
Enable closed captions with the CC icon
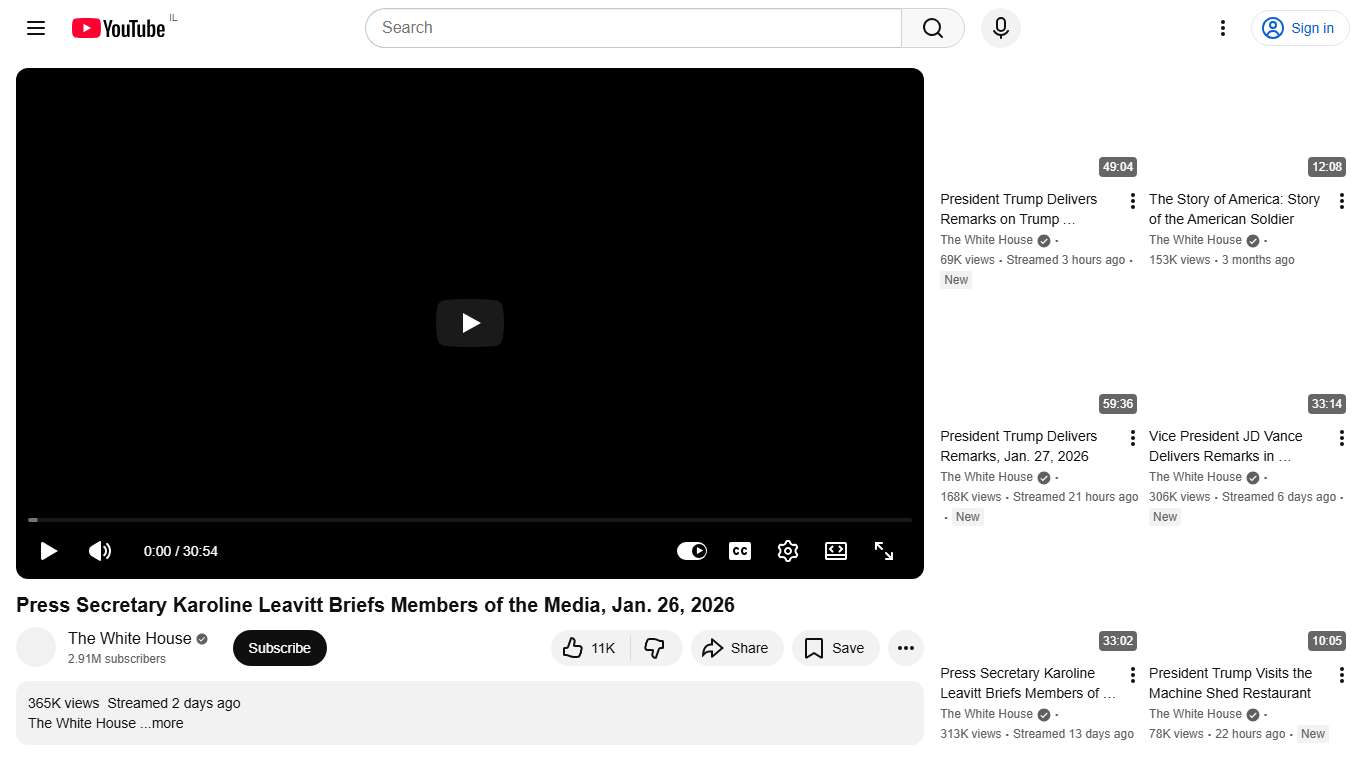click(740, 551)
